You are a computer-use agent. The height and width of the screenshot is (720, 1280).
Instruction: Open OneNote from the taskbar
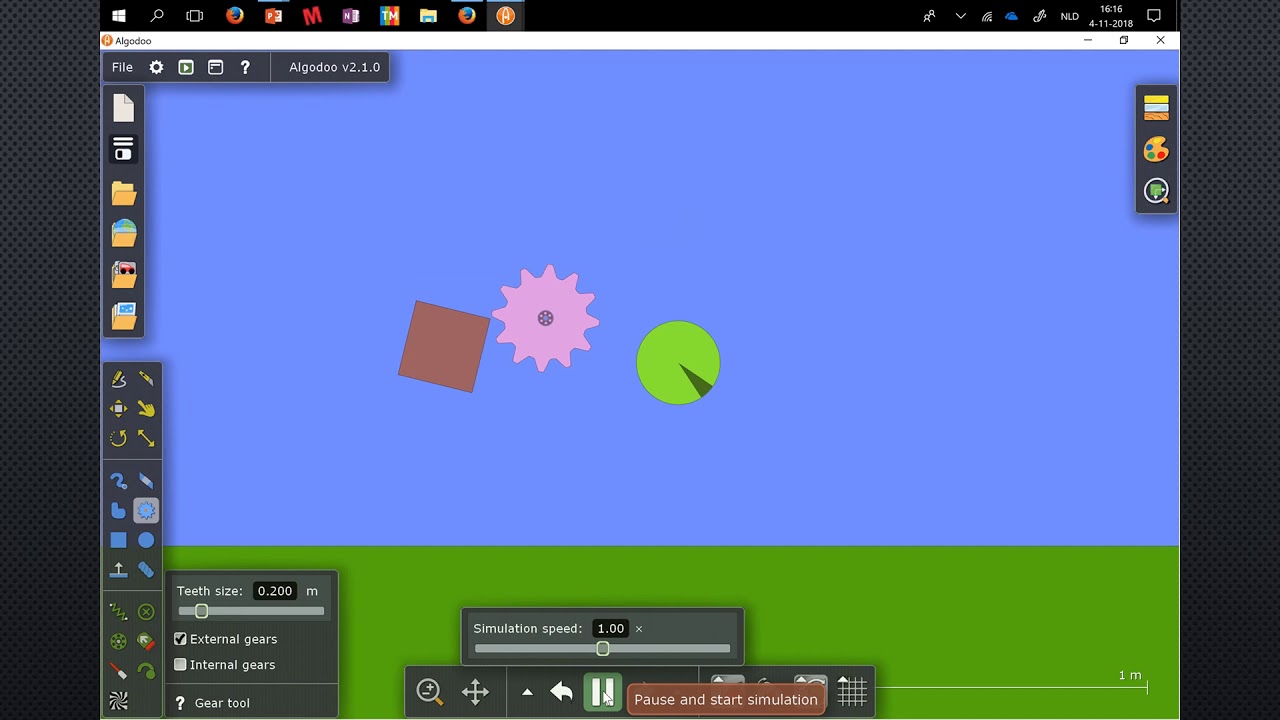(350, 15)
